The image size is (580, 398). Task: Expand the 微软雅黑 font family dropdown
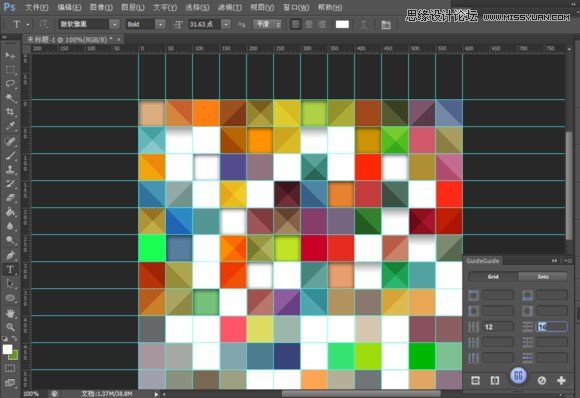coord(115,24)
